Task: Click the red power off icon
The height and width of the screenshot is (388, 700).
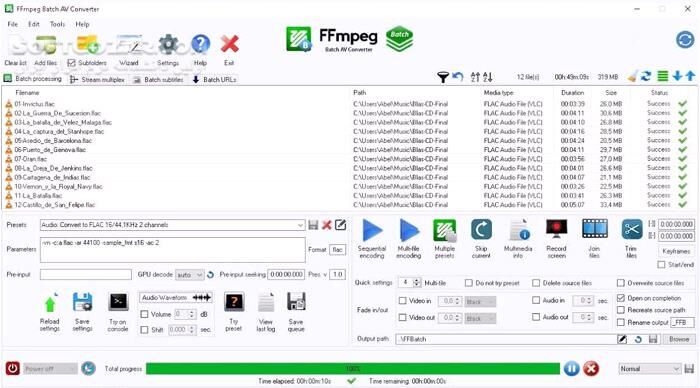Action: tap(12, 368)
